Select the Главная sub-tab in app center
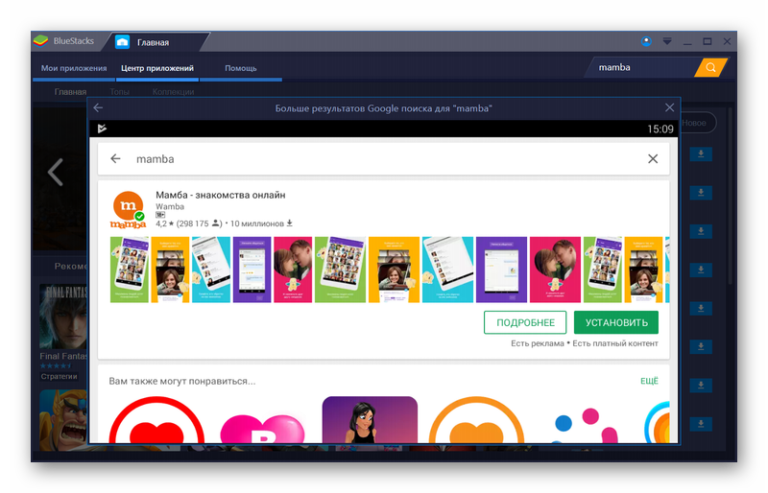 point(70,92)
